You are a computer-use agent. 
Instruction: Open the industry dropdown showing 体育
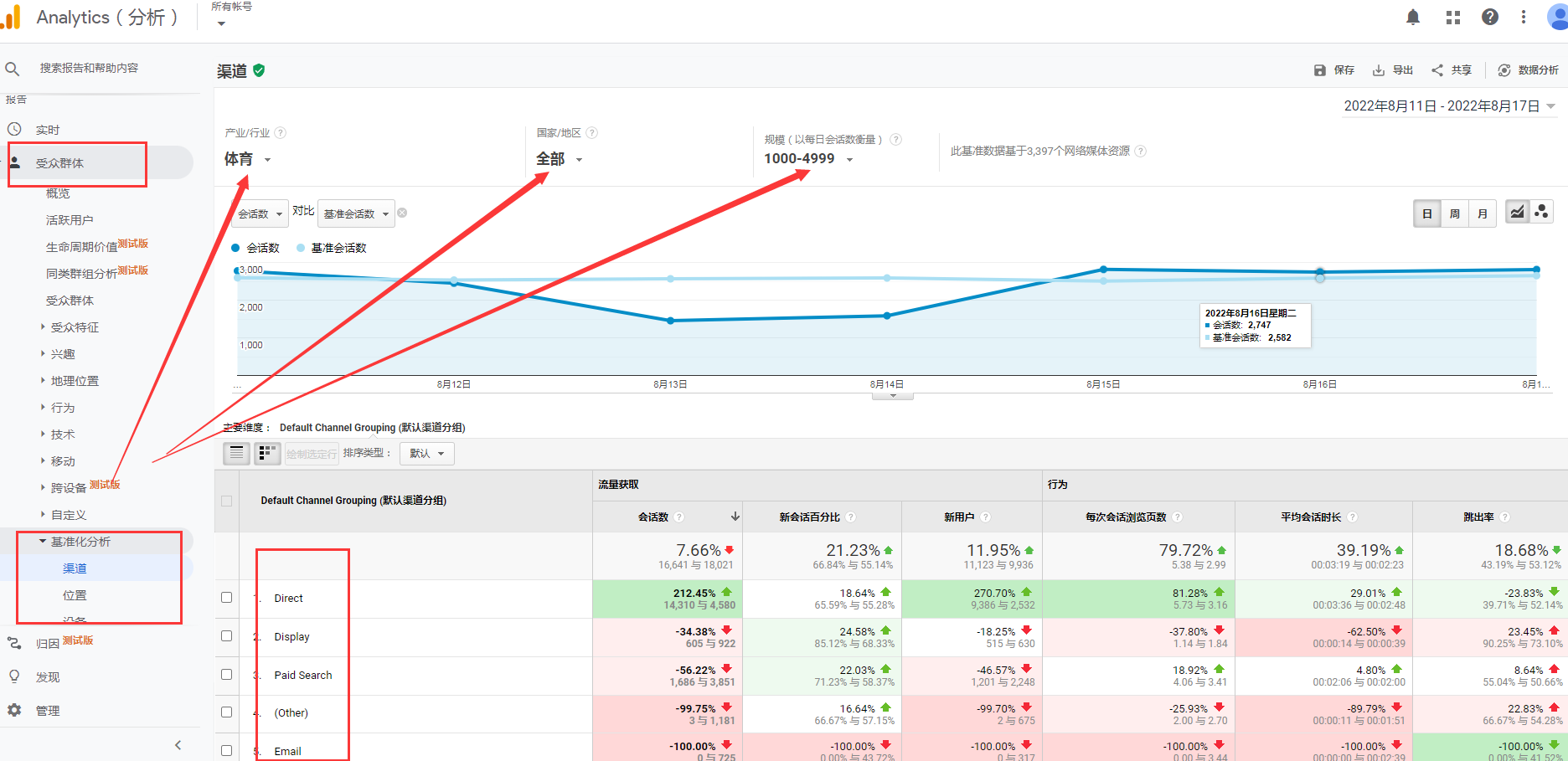click(x=247, y=159)
